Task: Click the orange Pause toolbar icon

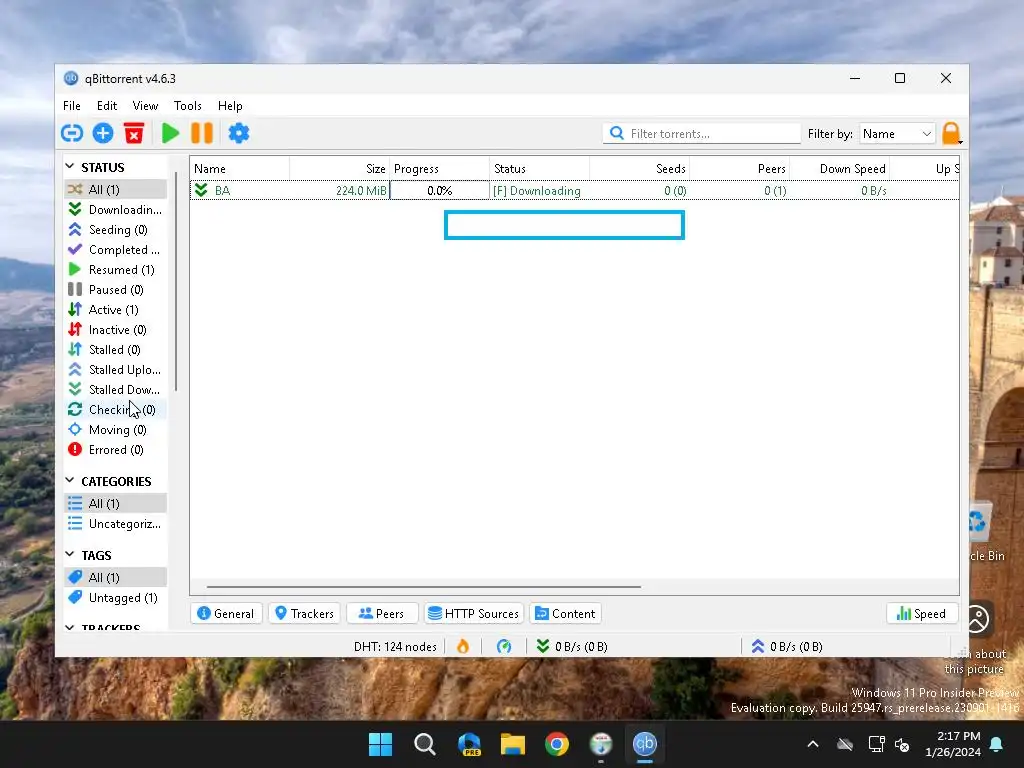Action: point(202,133)
